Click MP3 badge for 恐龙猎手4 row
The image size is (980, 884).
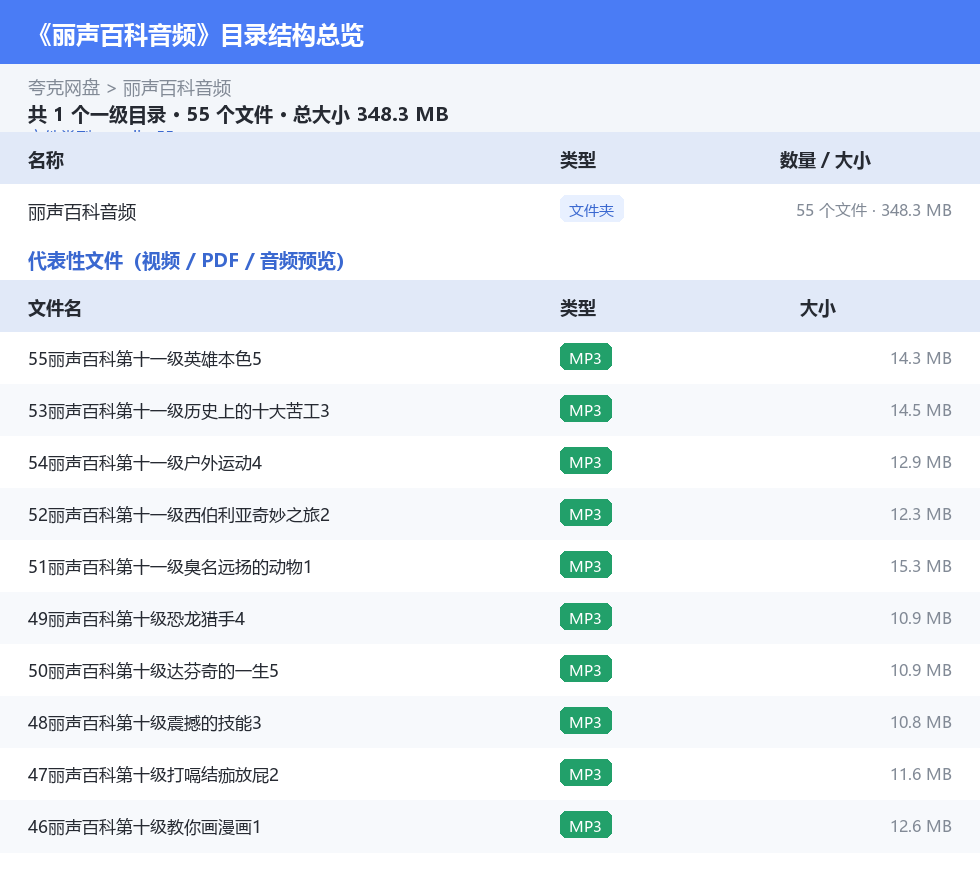pos(586,617)
